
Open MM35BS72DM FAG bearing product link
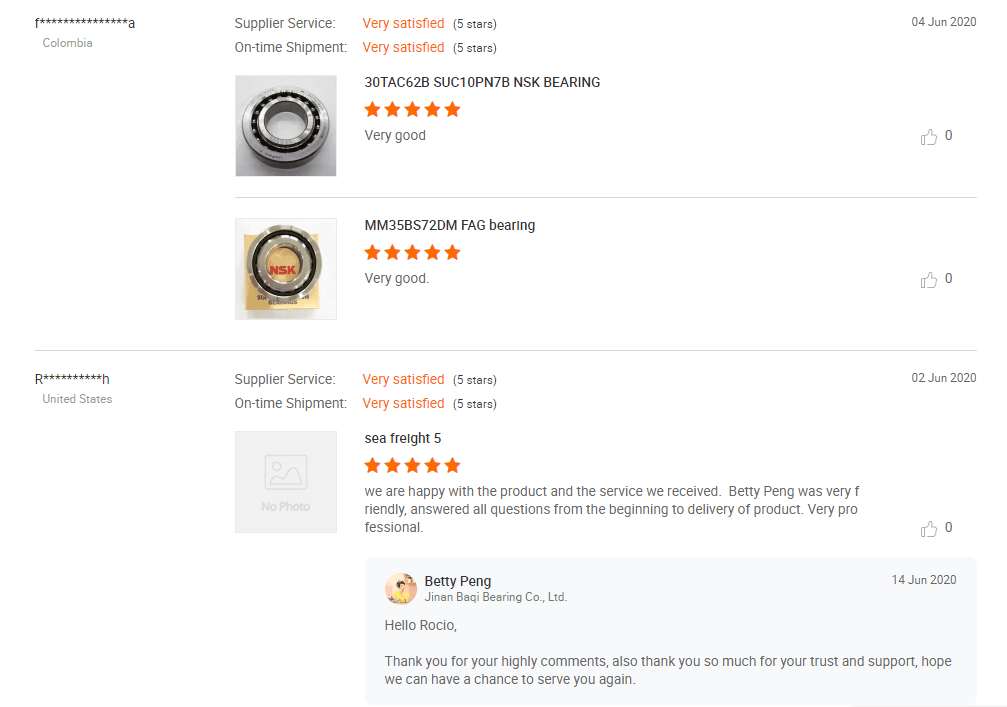[450, 225]
